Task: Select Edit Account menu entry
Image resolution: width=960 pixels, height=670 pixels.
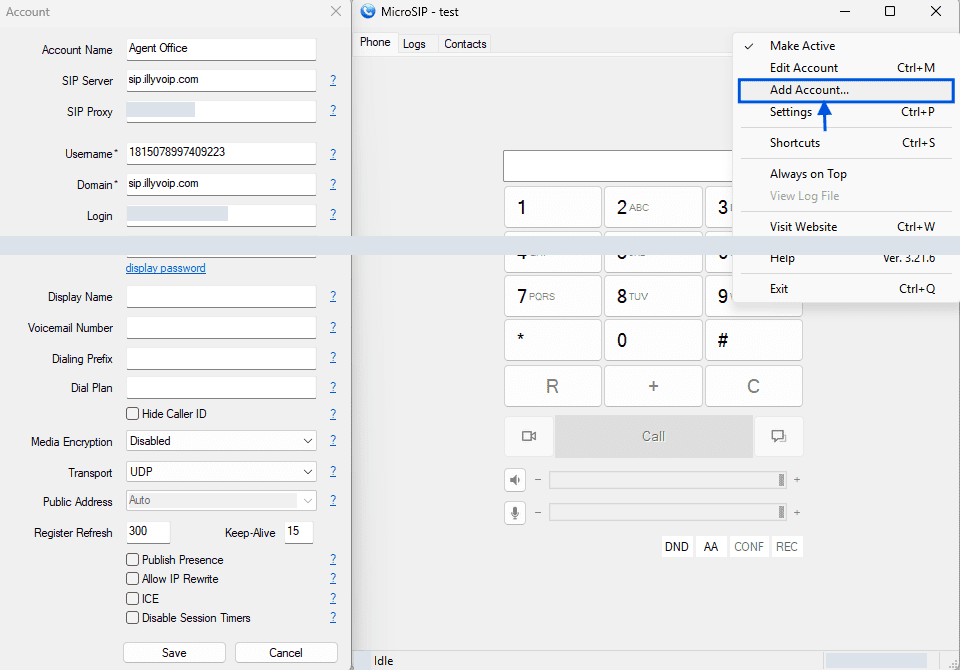Action: coord(846,68)
